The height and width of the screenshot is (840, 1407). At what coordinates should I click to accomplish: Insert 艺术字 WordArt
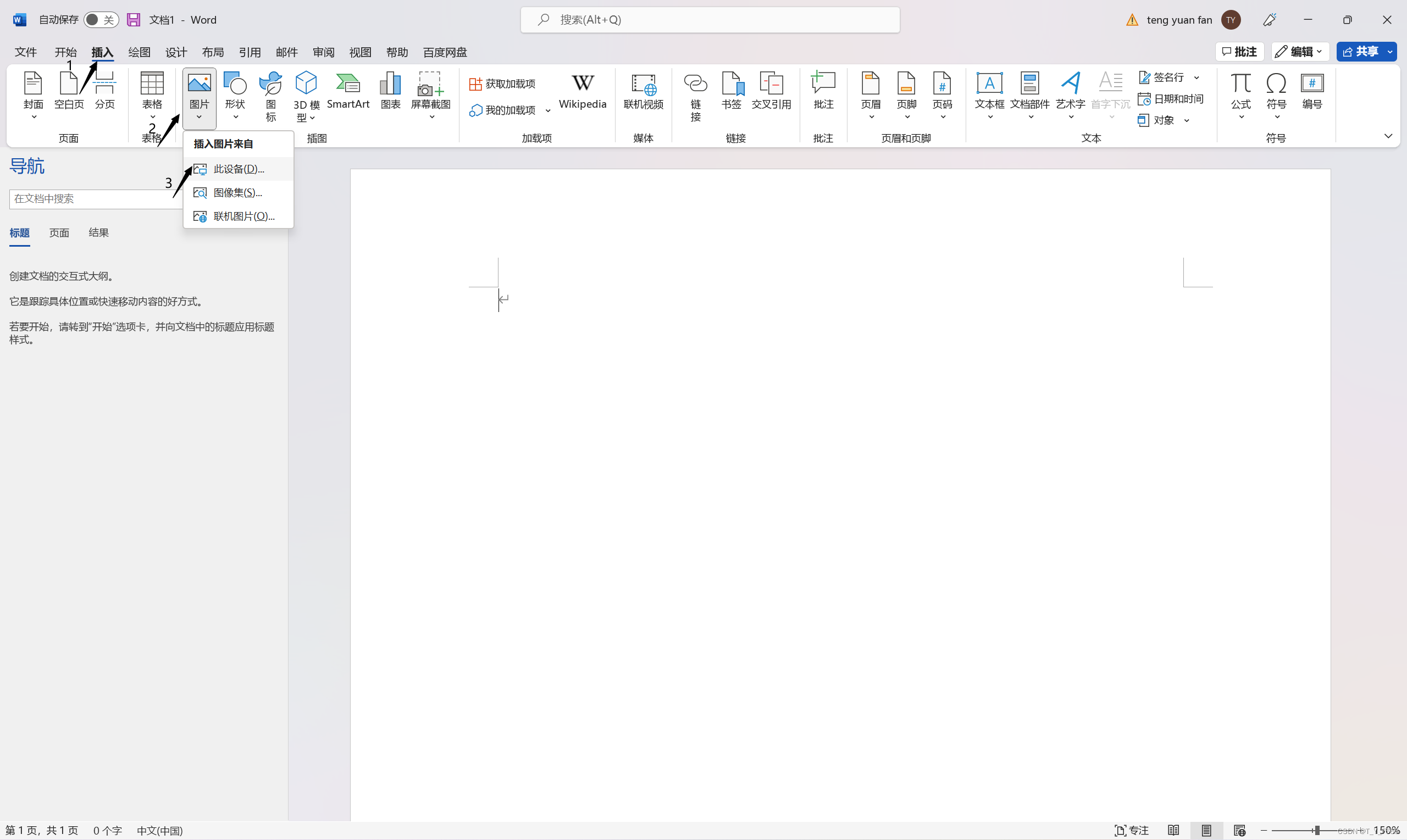coord(1070,95)
